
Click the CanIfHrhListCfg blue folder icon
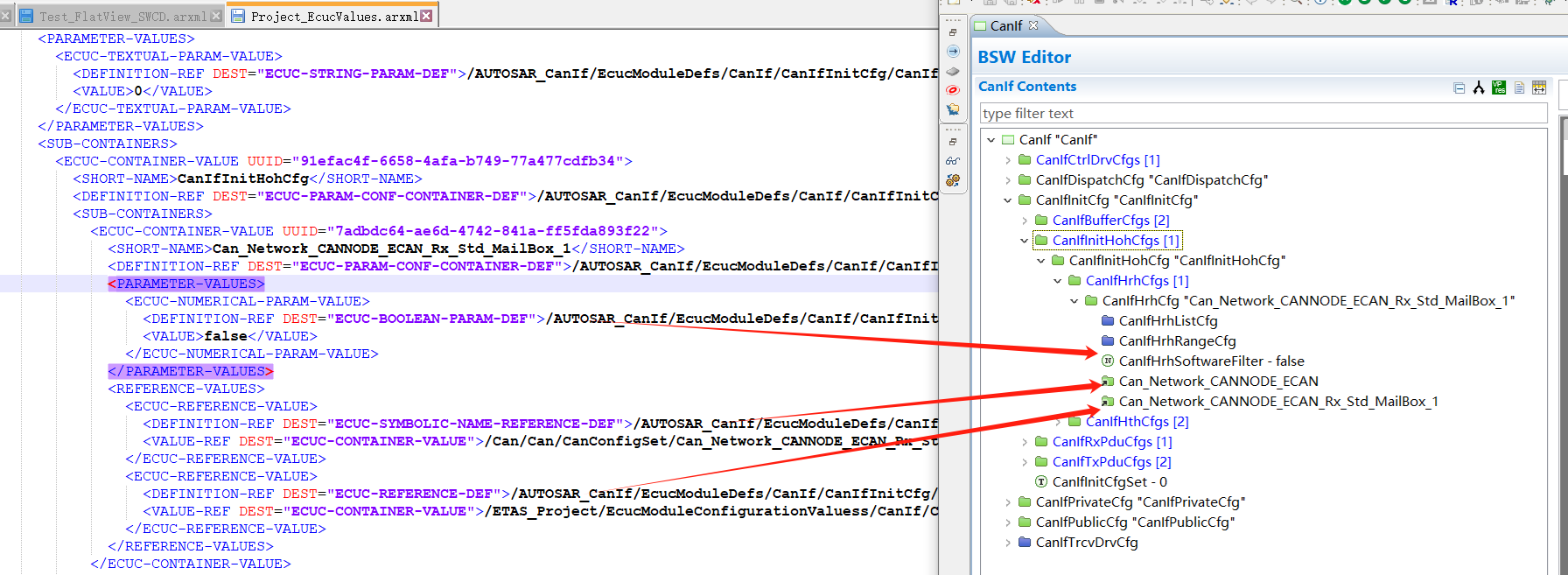(1108, 320)
